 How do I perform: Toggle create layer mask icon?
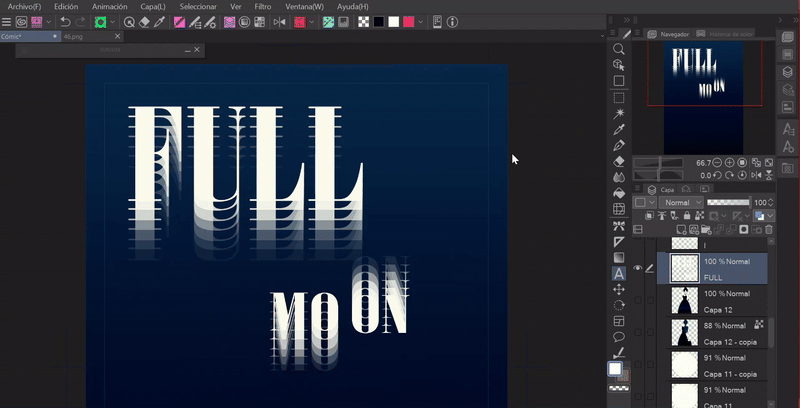tap(744, 230)
